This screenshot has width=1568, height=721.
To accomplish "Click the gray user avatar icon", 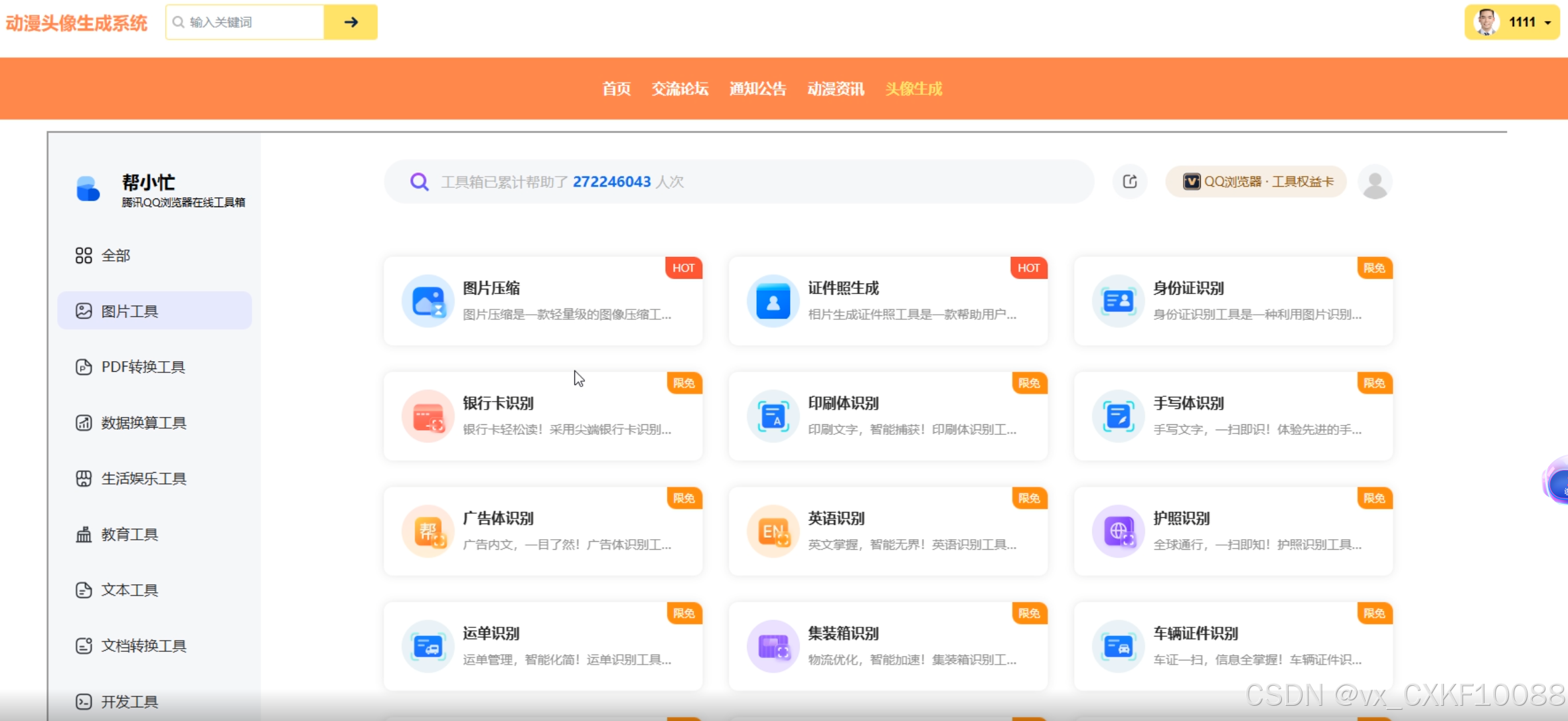I will [x=1375, y=182].
